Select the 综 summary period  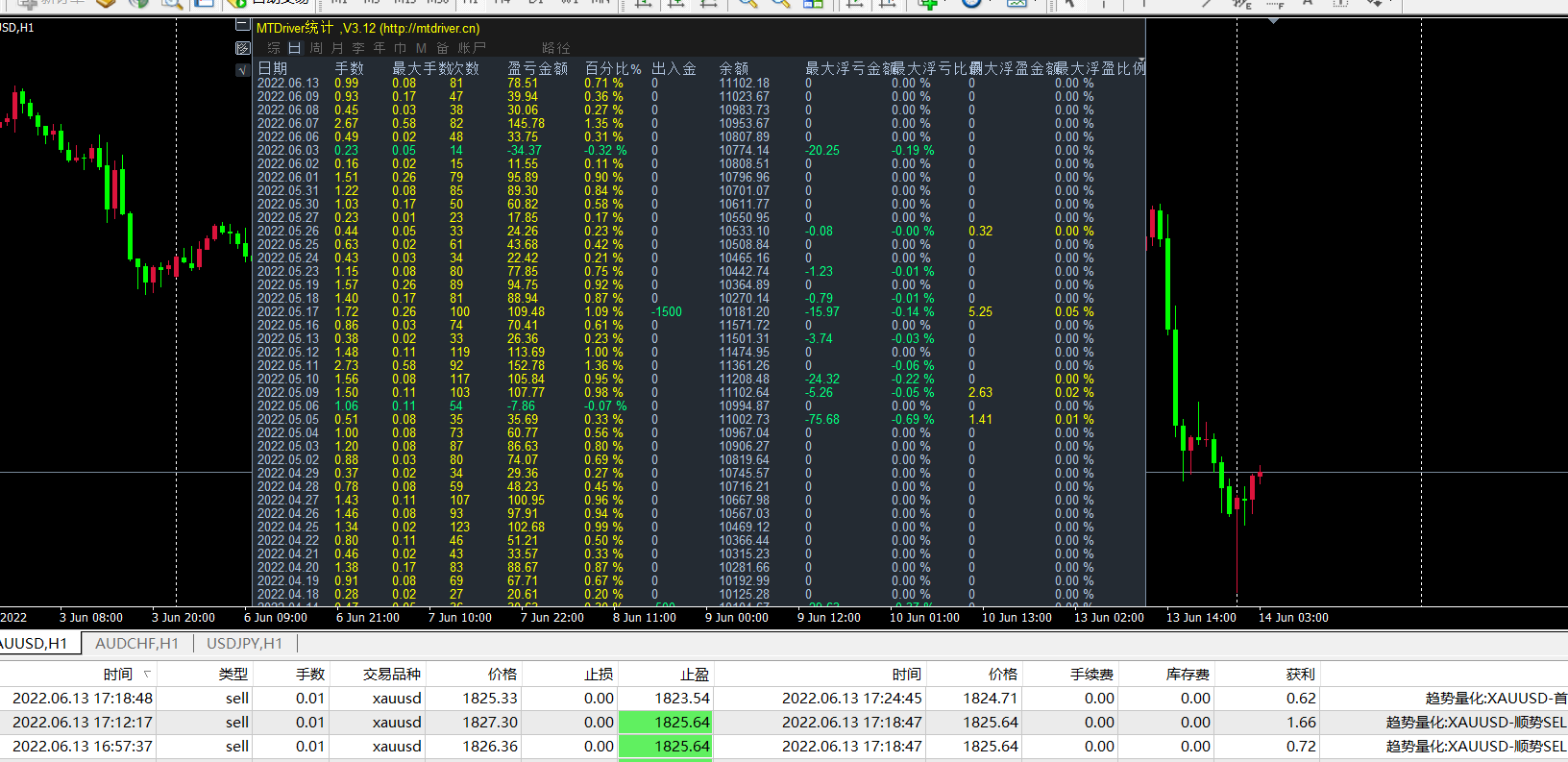pyautogui.click(x=274, y=48)
